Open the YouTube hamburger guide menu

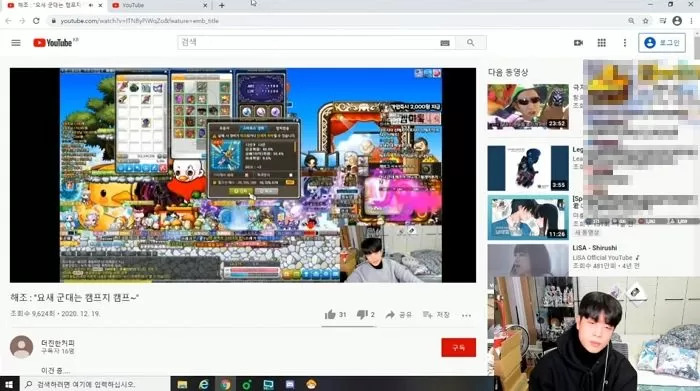point(16,43)
